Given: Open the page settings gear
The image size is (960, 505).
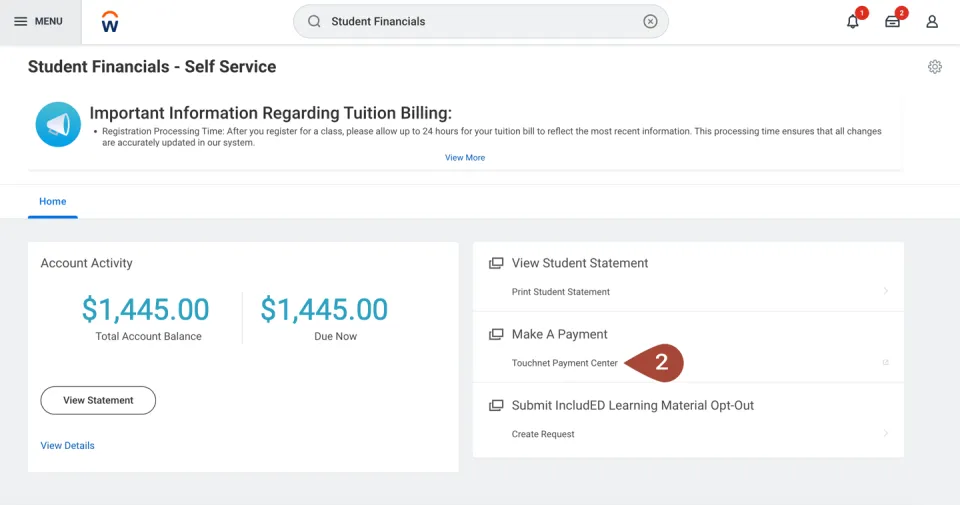Looking at the screenshot, I should [x=934, y=67].
